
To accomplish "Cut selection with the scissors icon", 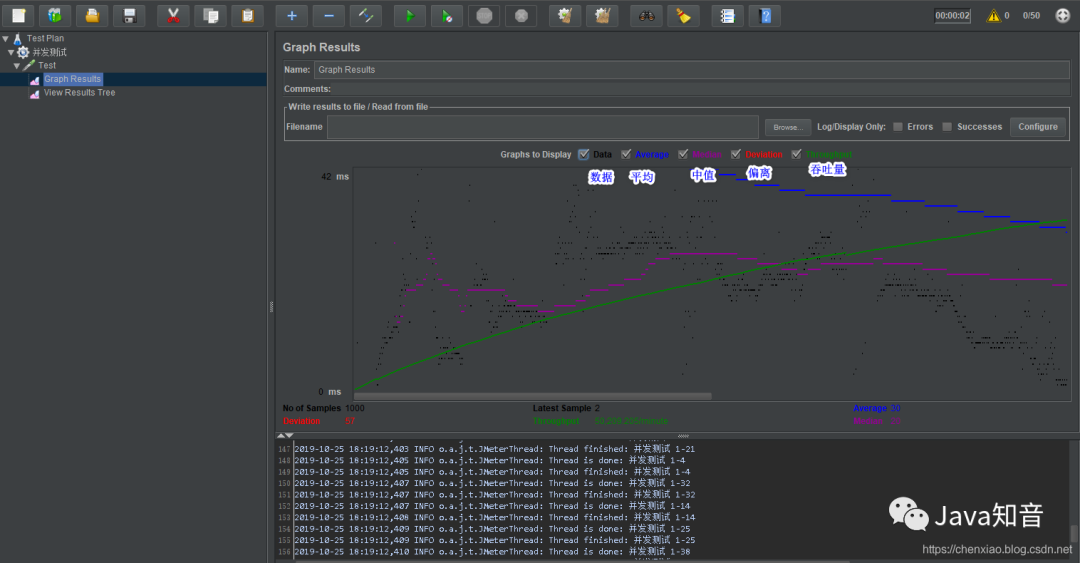I will [x=173, y=15].
